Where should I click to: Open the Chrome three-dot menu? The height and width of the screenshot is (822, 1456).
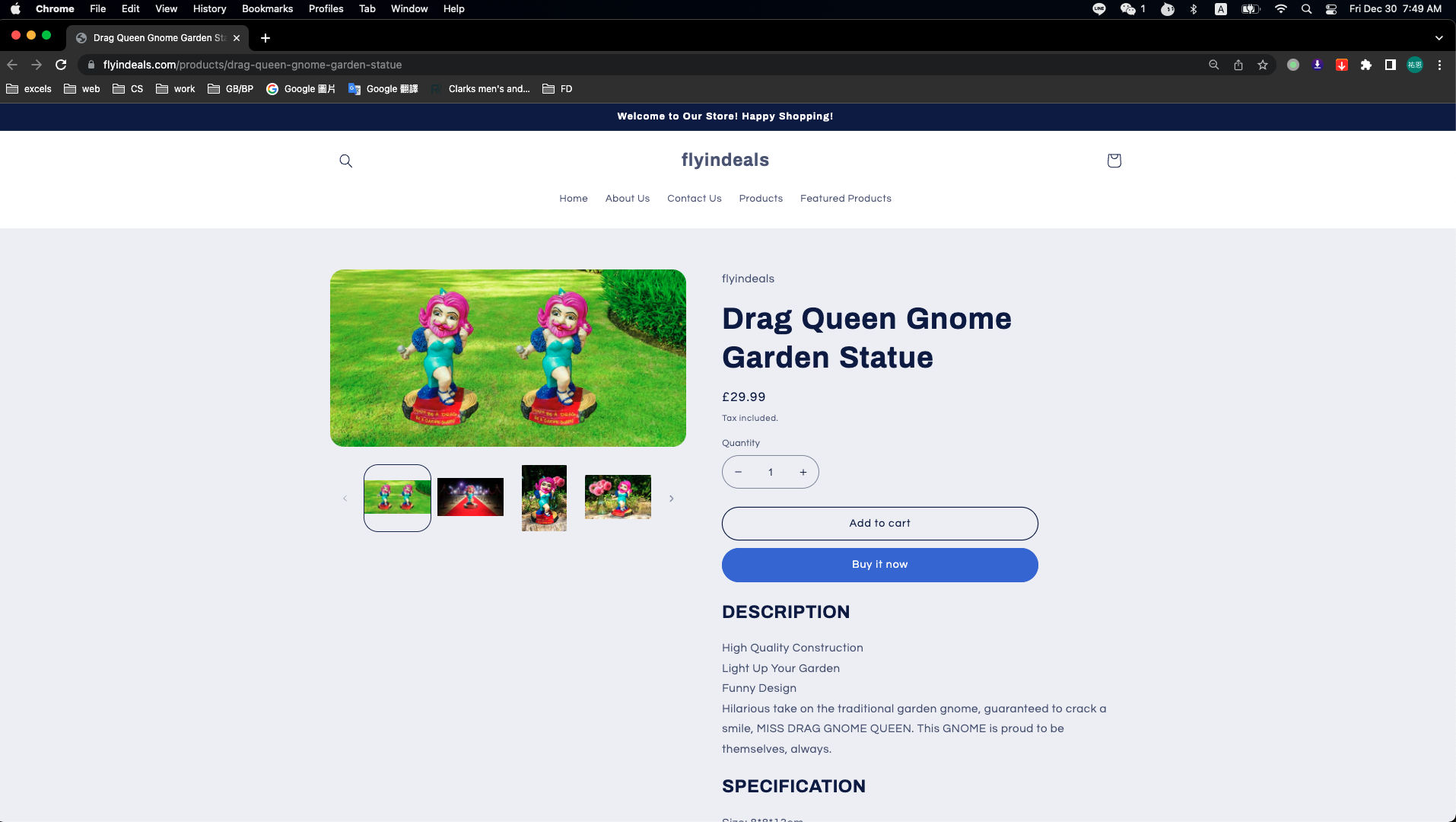[1439, 65]
